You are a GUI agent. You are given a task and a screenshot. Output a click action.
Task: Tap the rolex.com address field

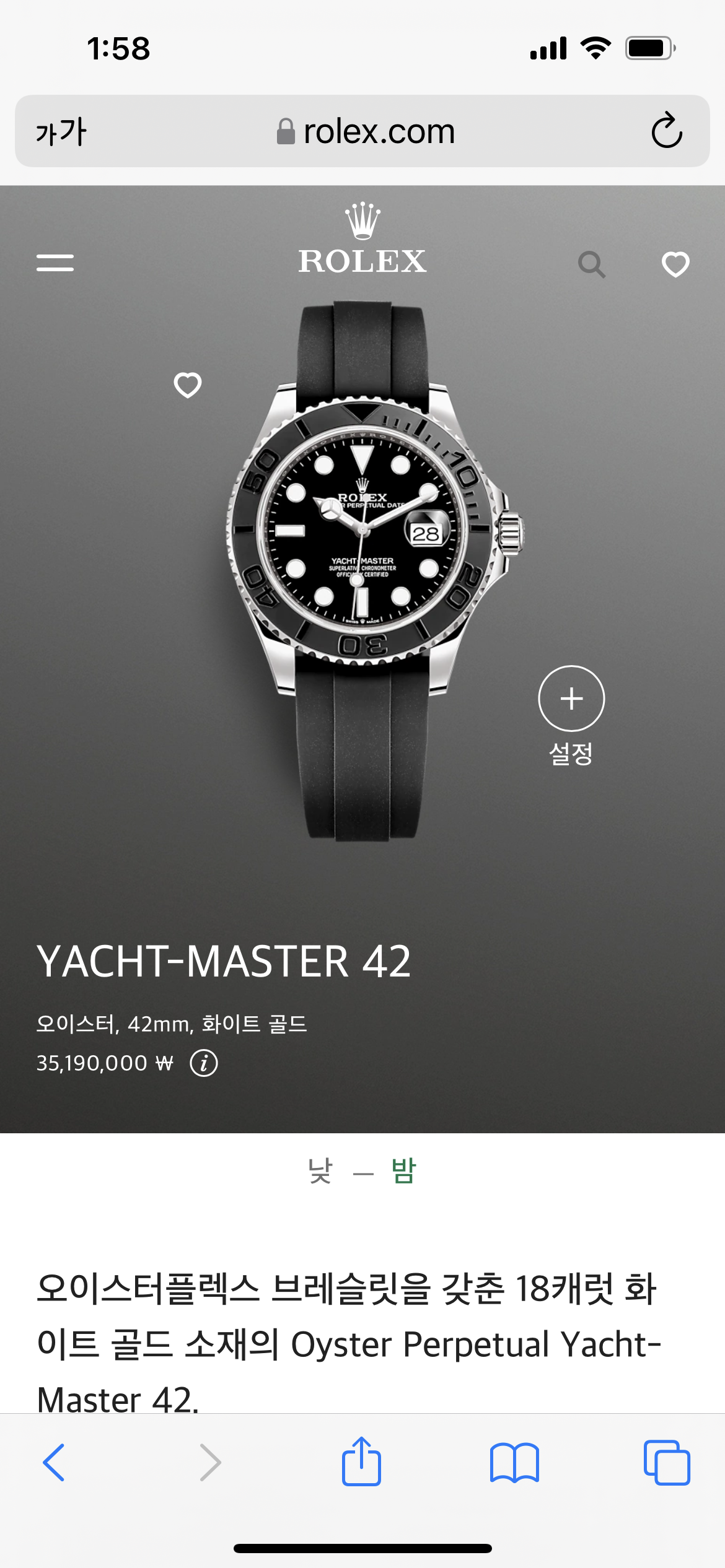362,131
